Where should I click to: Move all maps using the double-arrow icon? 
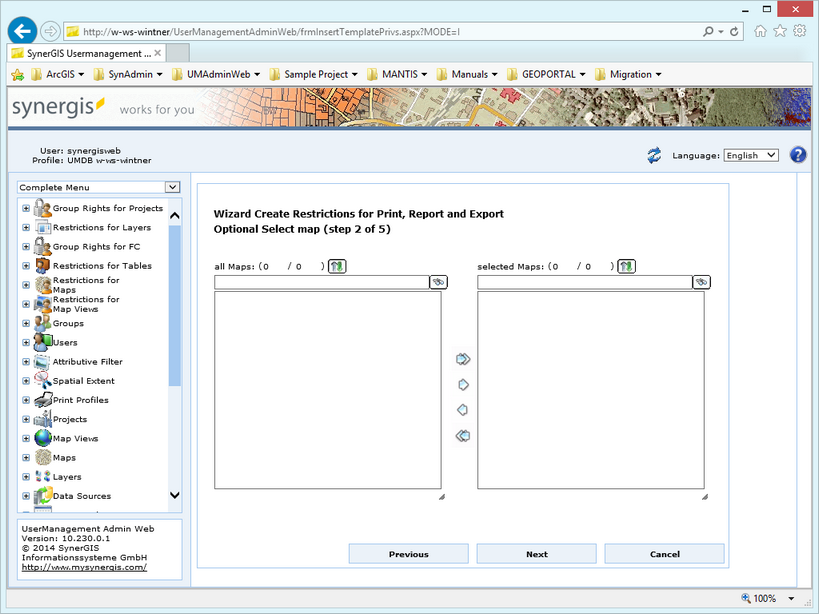pyautogui.click(x=462, y=358)
